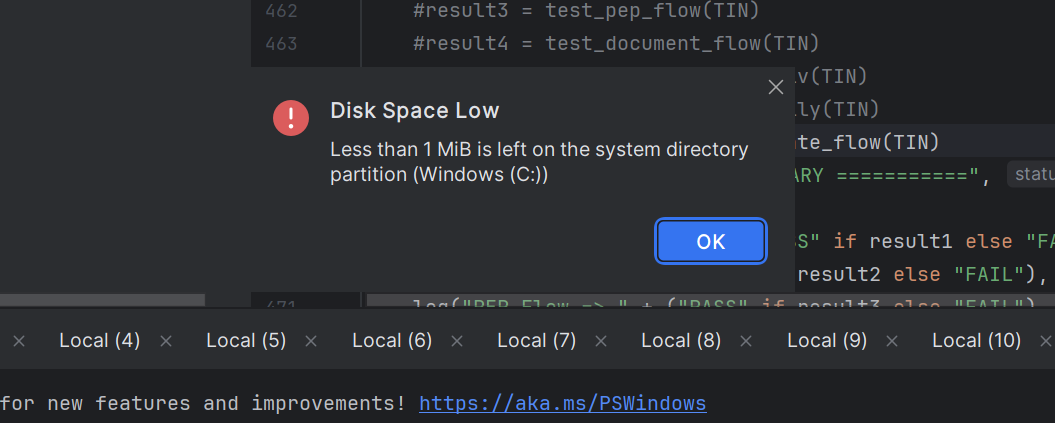The image size is (1055, 423).
Task: Click the horizontal scrollbar above the terminal tabs
Action: pos(102,300)
